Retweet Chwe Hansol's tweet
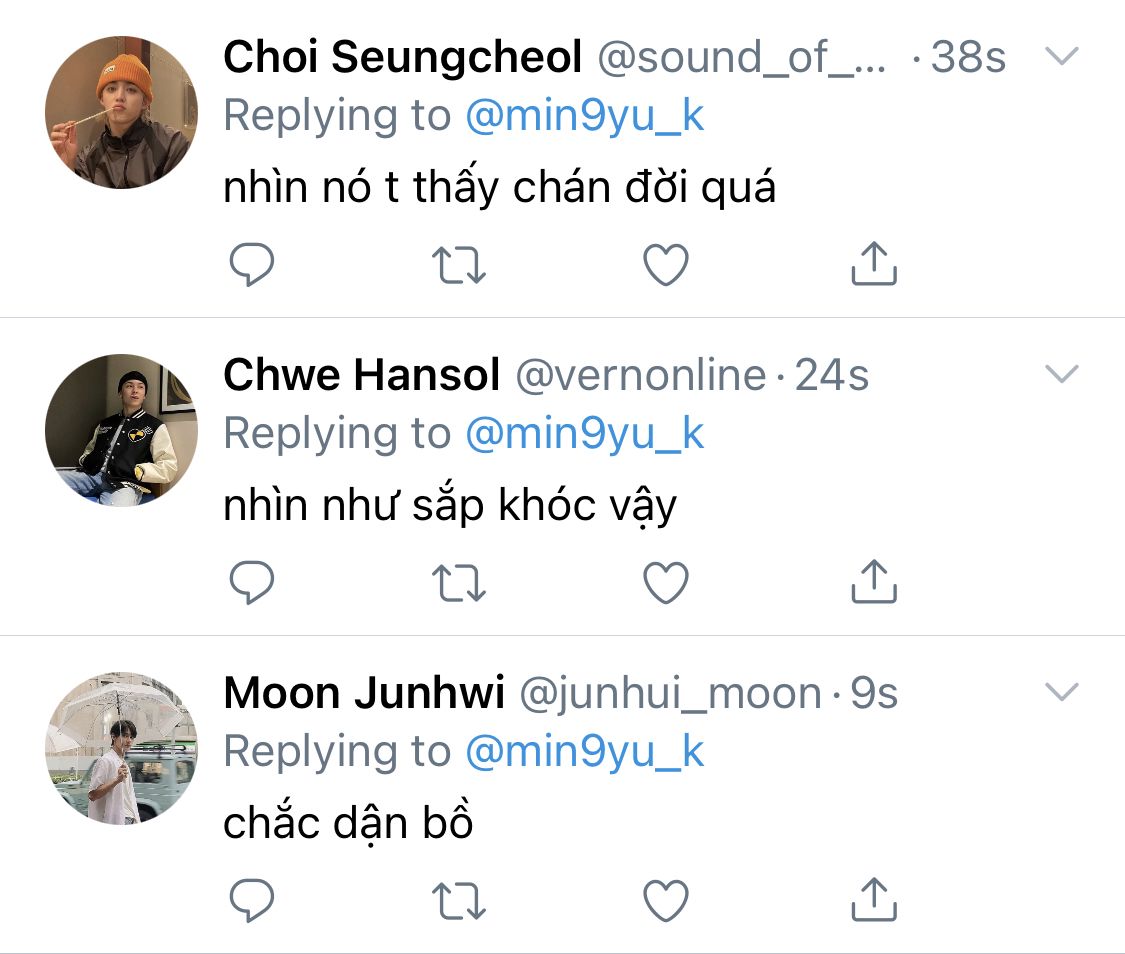1125x954 pixels. 459,583
